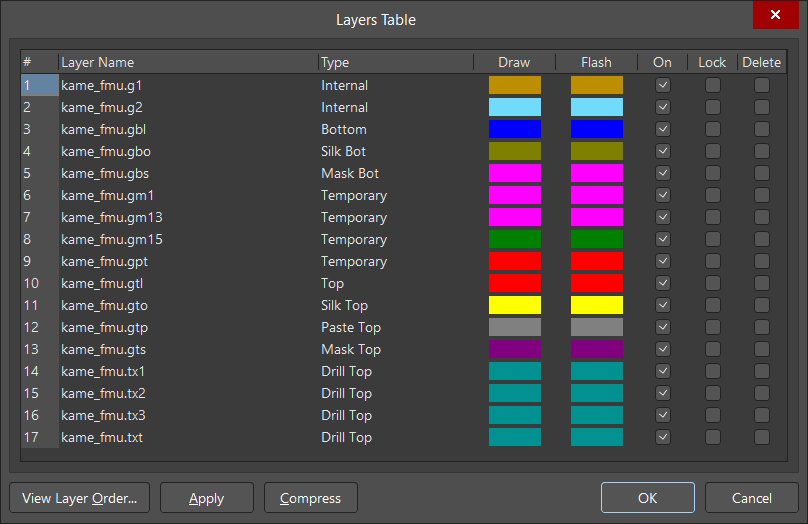Select row number 1 cell
This screenshot has height=524, width=808.
pos(40,85)
